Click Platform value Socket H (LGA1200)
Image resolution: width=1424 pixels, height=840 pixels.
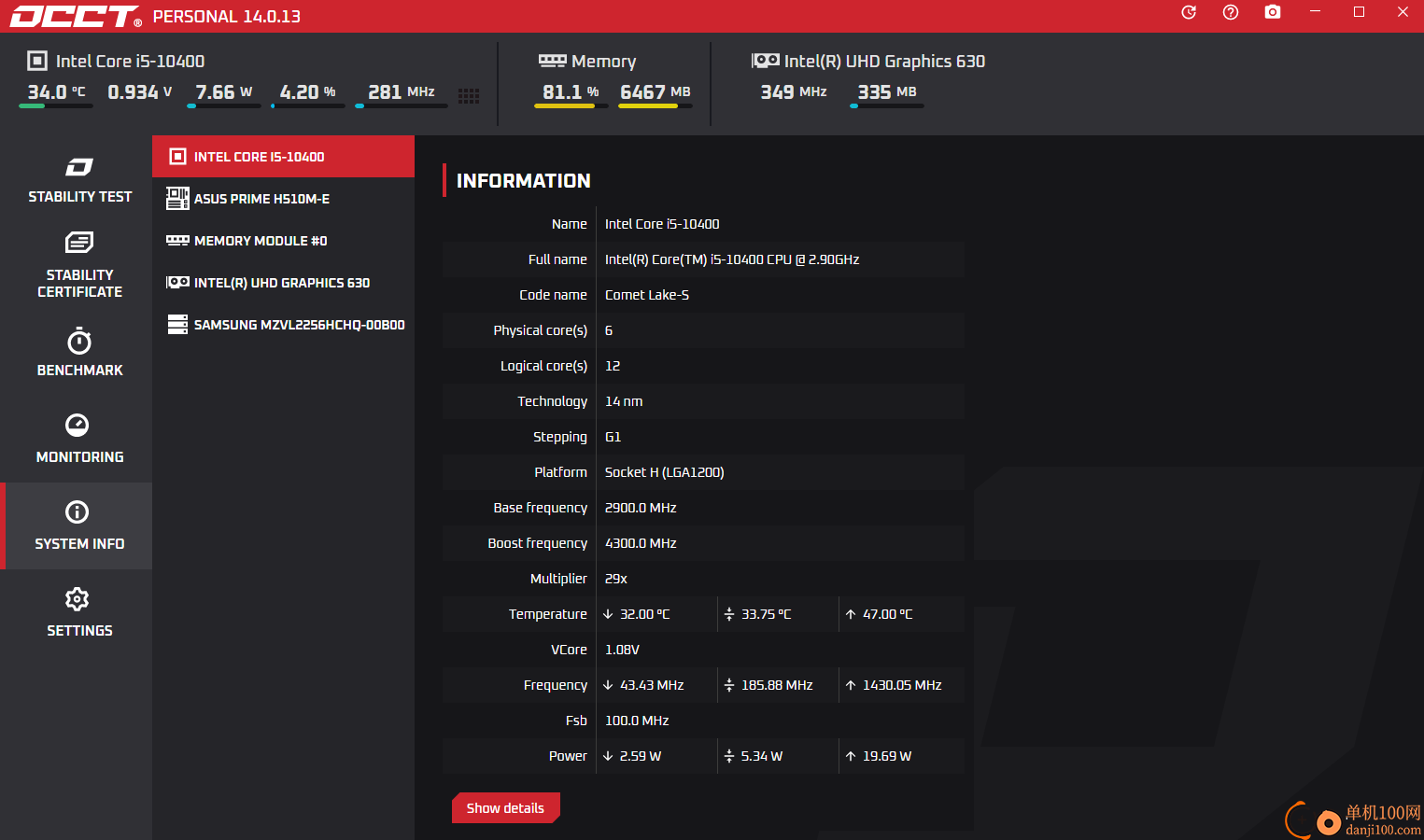[665, 472]
